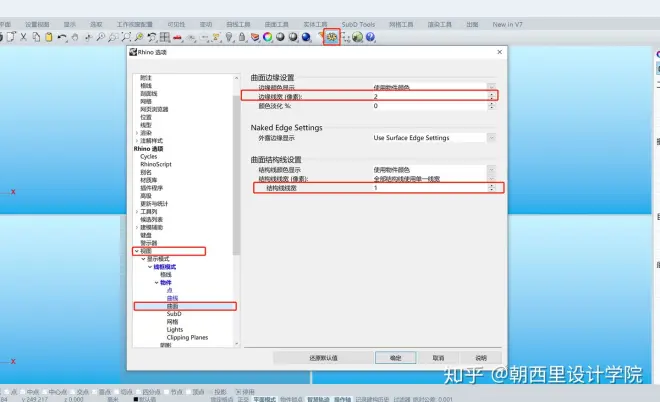Viewport: 660px width, 402px height.
Task: Click the Cut scissors icon in toolbar
Action: [24, 37]
